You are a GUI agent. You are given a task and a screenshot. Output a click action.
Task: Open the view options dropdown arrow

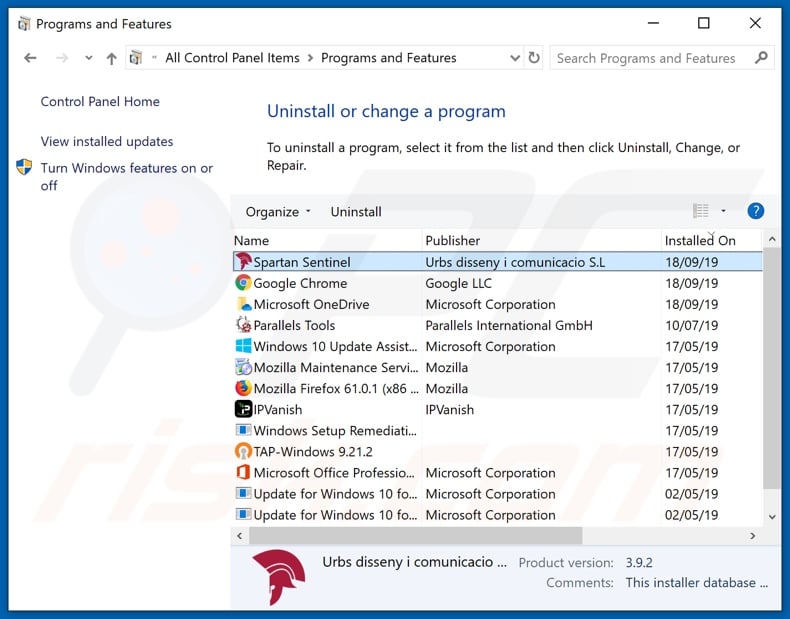(723, 211)
